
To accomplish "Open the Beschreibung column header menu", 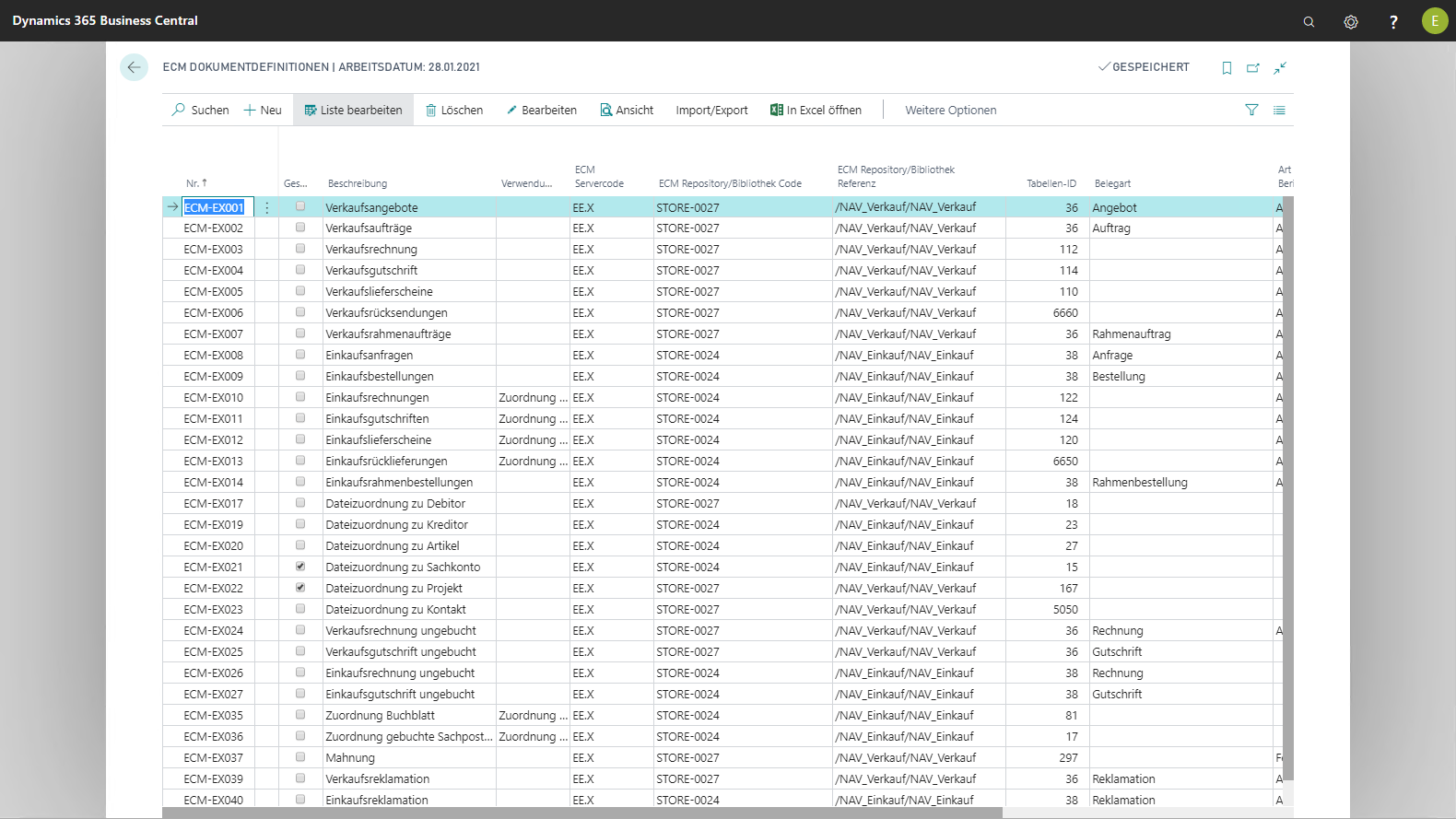I will click(x=358, y=183).
